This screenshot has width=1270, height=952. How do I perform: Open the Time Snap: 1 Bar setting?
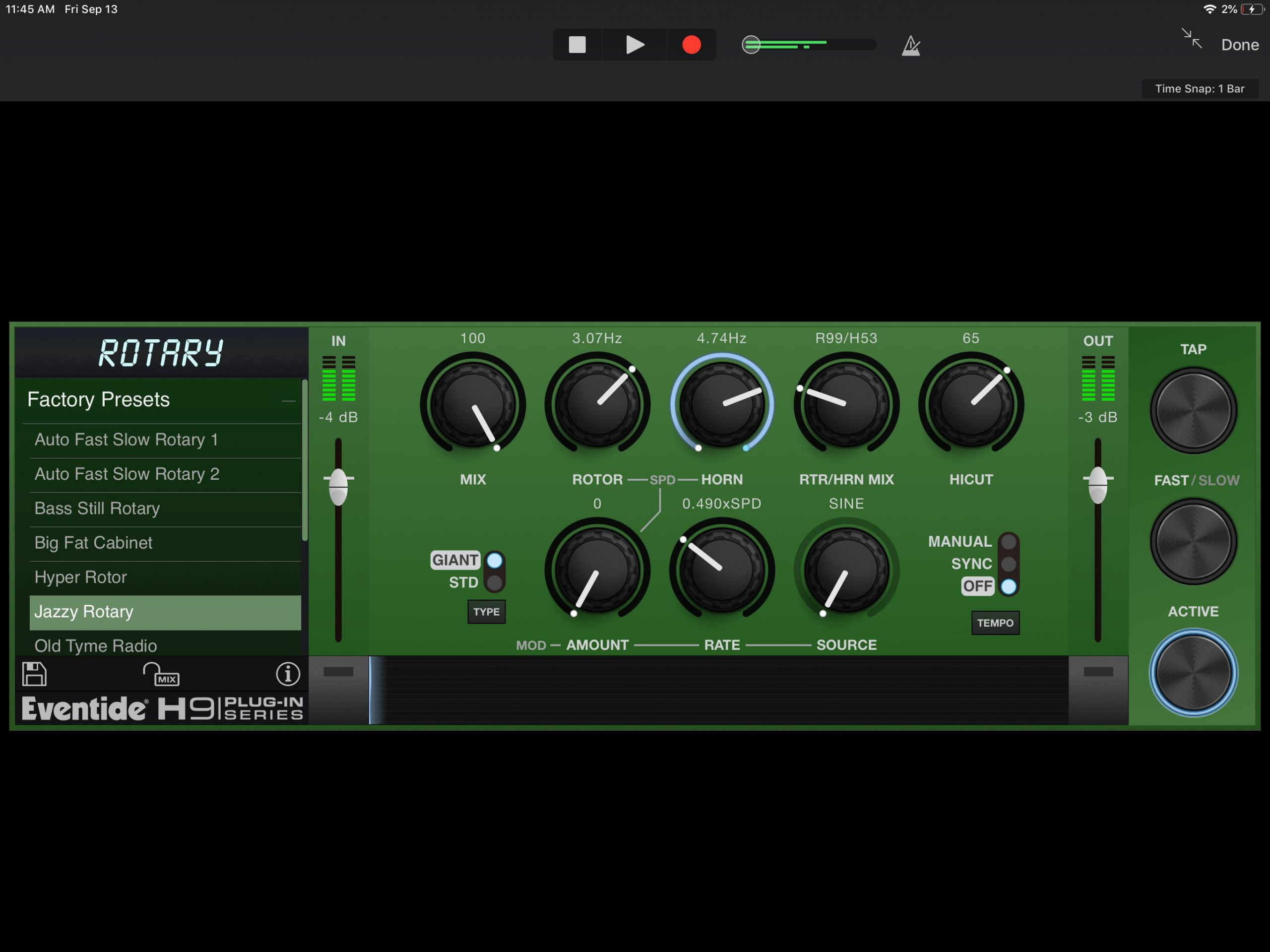pyautogui.click(x=1200, y=88)
